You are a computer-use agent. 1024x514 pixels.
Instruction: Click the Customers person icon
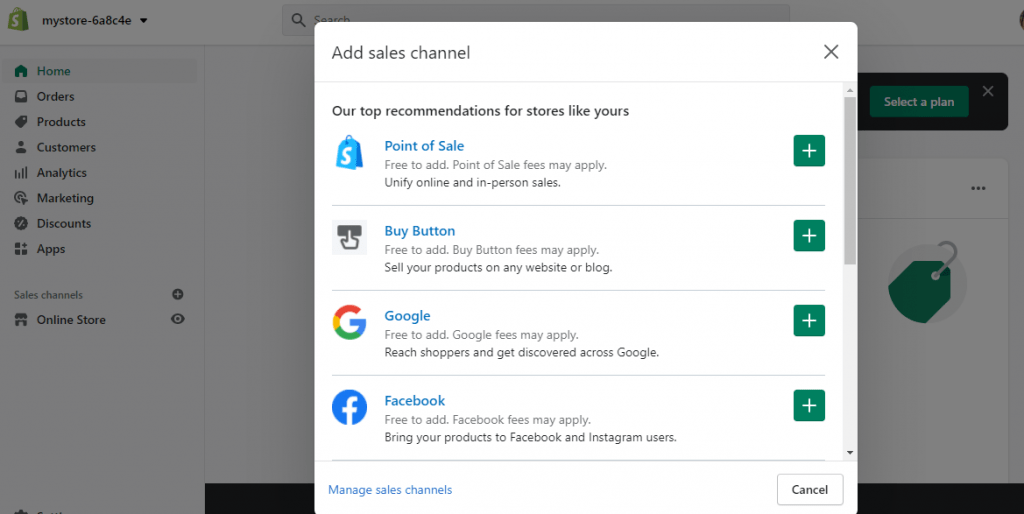click(x=21, y=148)
